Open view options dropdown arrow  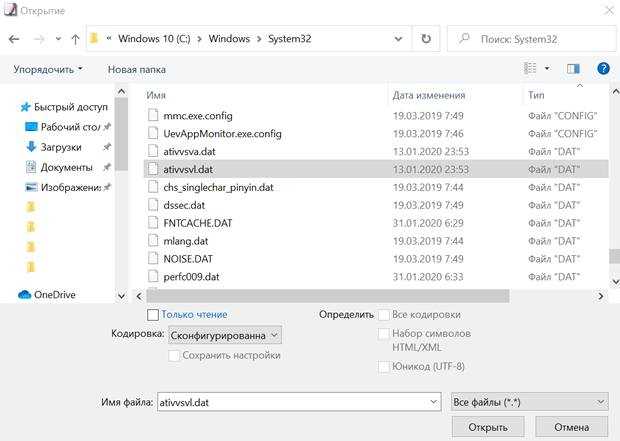point(547,68)
